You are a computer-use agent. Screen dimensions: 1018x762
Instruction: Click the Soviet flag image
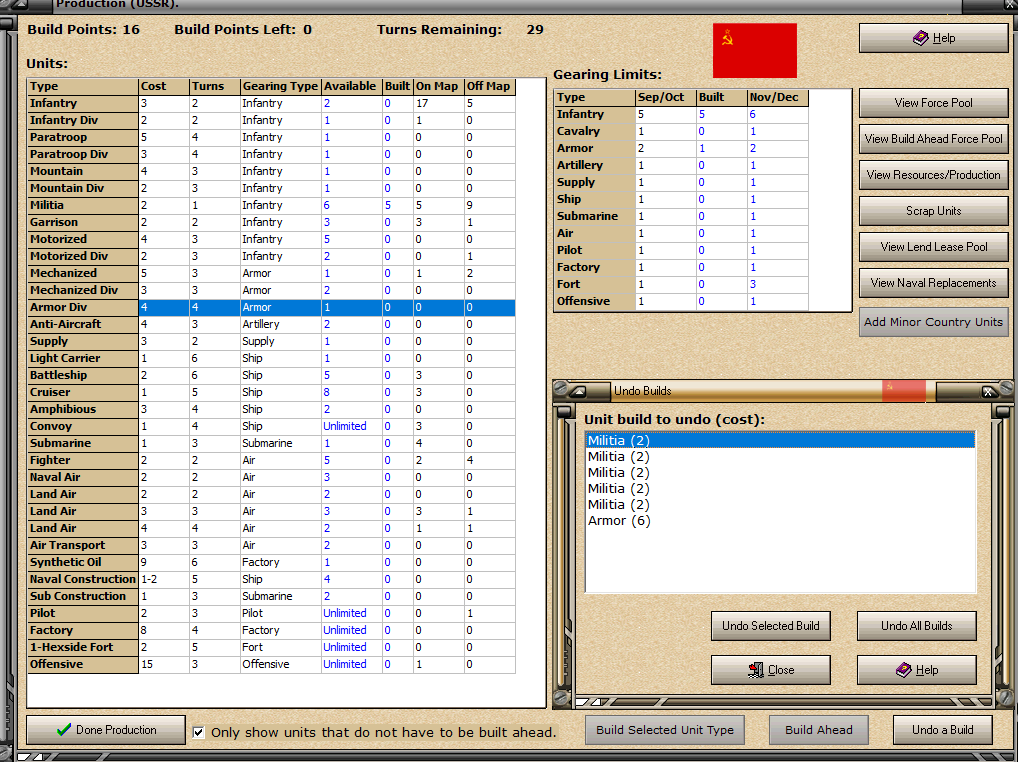754,51
